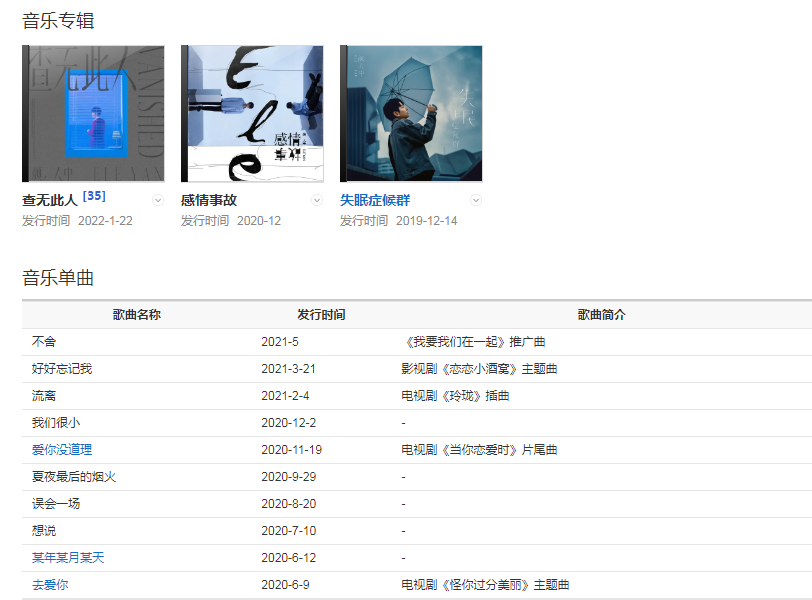
Task: Select the 好好忘记我 song name
Action: pyautogui.click(x=62, y=369)
